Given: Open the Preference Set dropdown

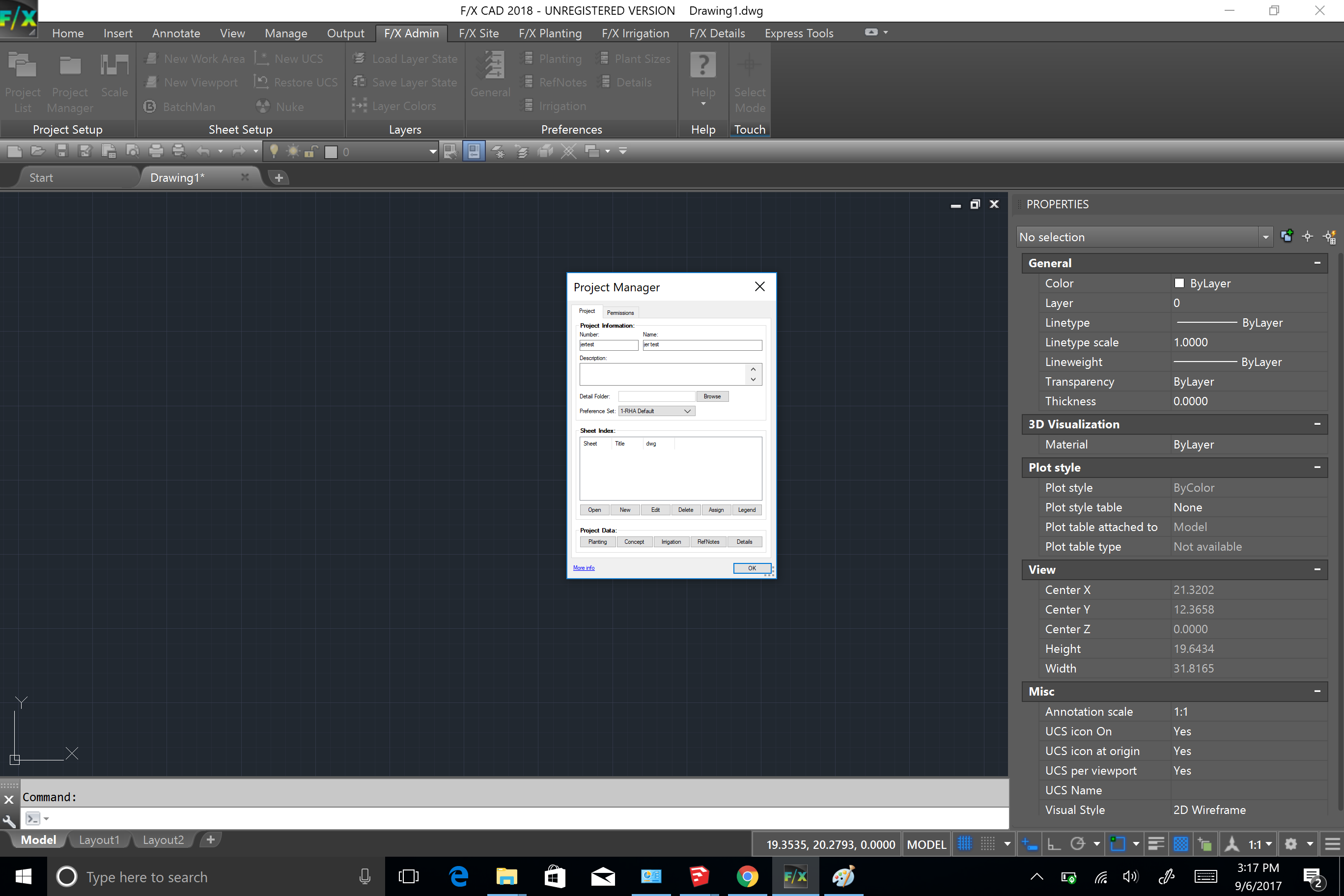Looking at the screenshot, I should pyautogui.click(x=657, y=411).
